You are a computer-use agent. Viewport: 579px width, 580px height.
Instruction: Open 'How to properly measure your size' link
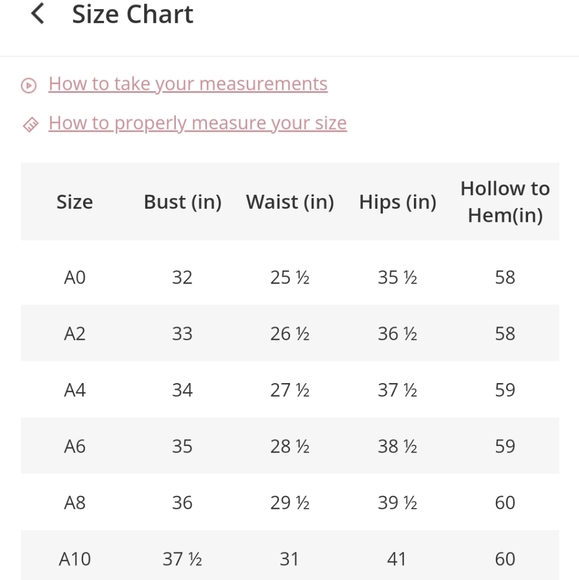point(198,123)
